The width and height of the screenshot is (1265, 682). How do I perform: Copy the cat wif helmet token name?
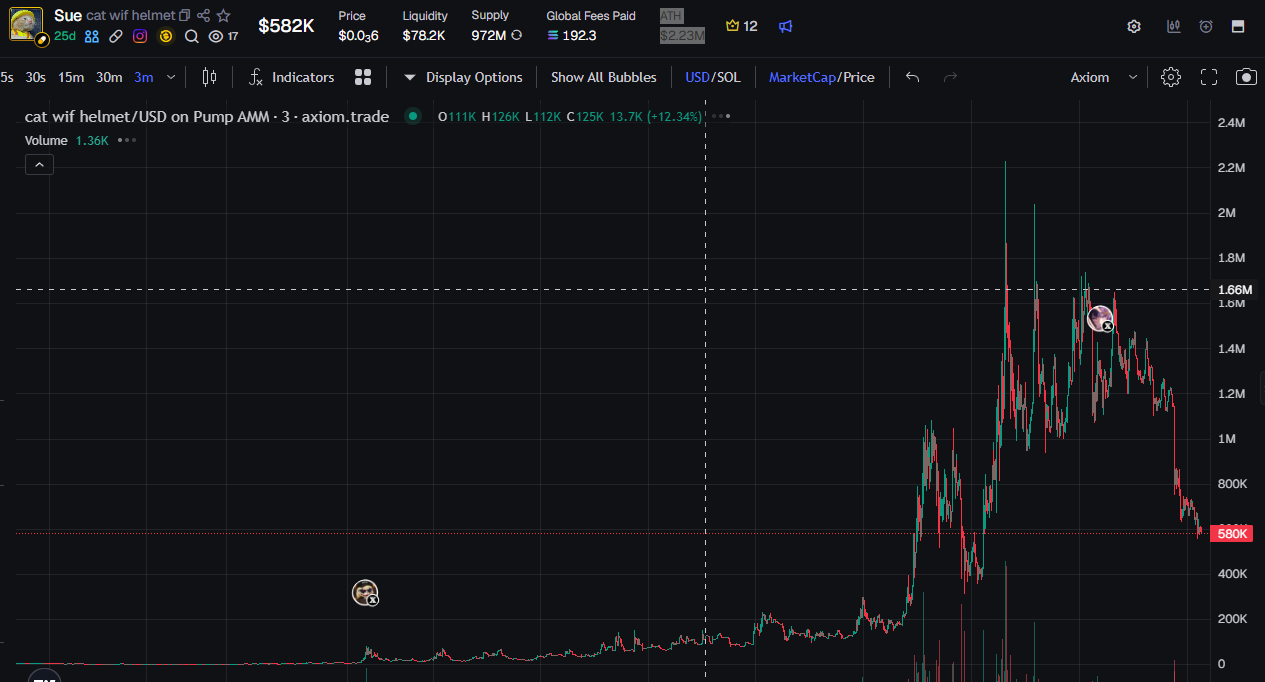[184, 16]
